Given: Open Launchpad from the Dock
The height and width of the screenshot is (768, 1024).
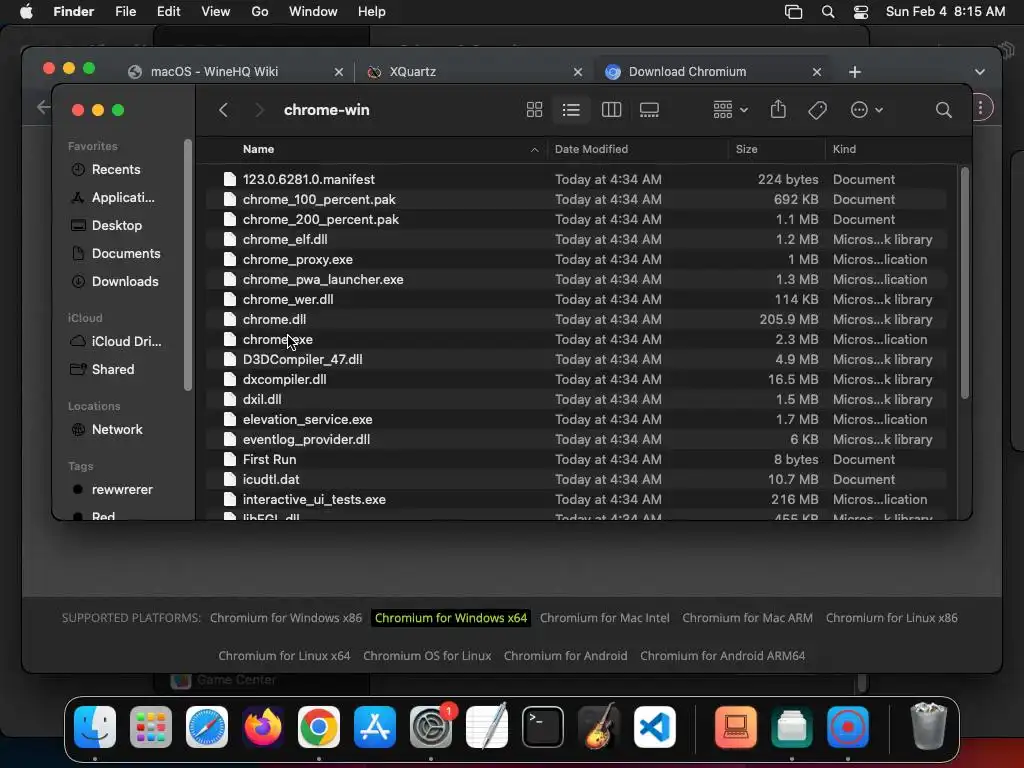Looking at the screenshot, I should [151, 727].
